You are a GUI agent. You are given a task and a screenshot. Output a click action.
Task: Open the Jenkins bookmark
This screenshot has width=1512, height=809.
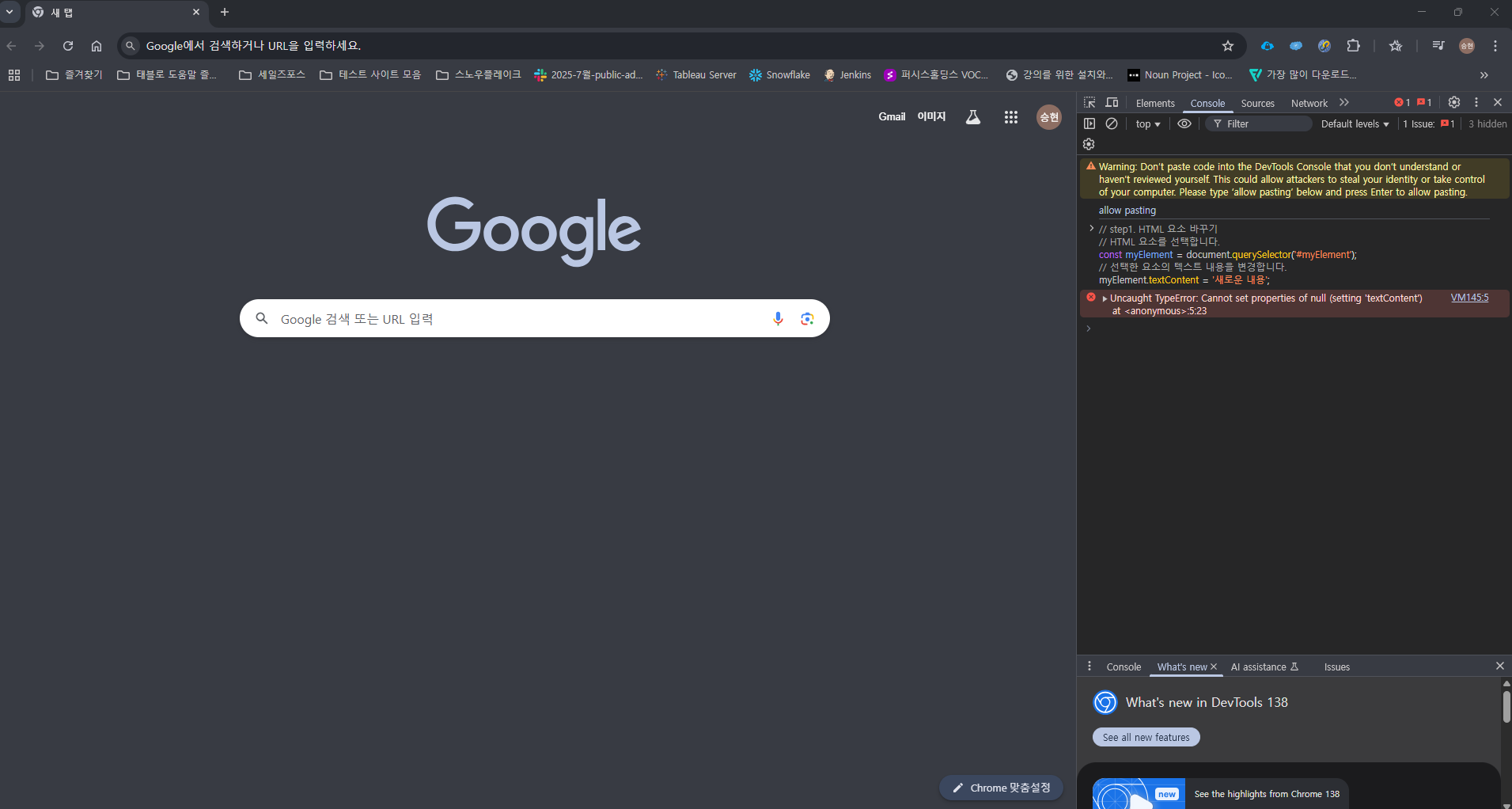pos(847,75)
